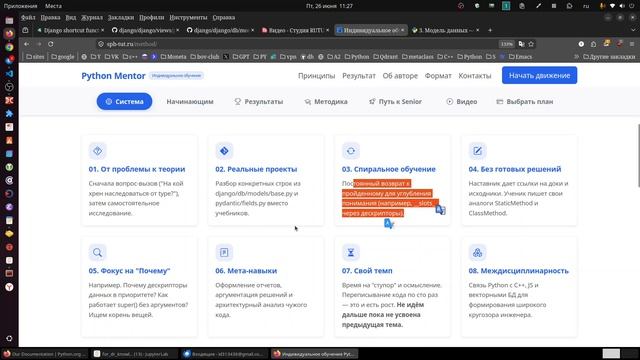Viewport: 640px width, 360px height.
Task: Open the 'GPT' bookmarks folder
Action: pyautogui.click(x=241, y=57)
